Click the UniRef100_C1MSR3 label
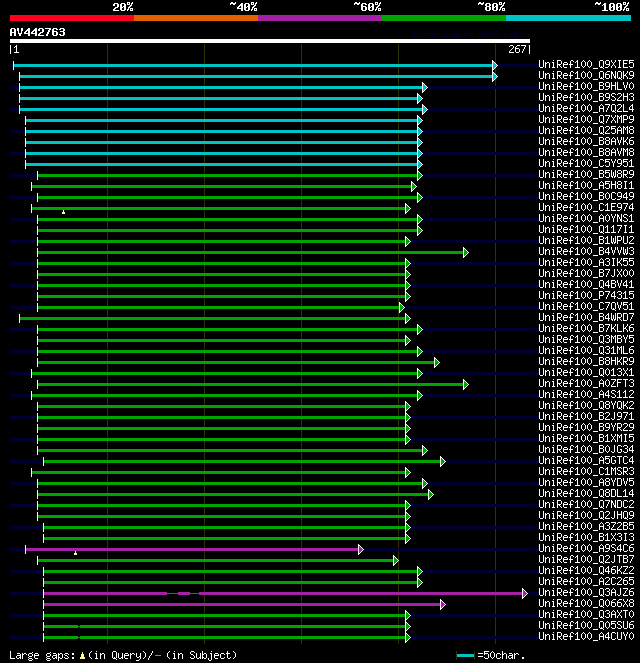The image size is (640, 663). click(586, 471)
